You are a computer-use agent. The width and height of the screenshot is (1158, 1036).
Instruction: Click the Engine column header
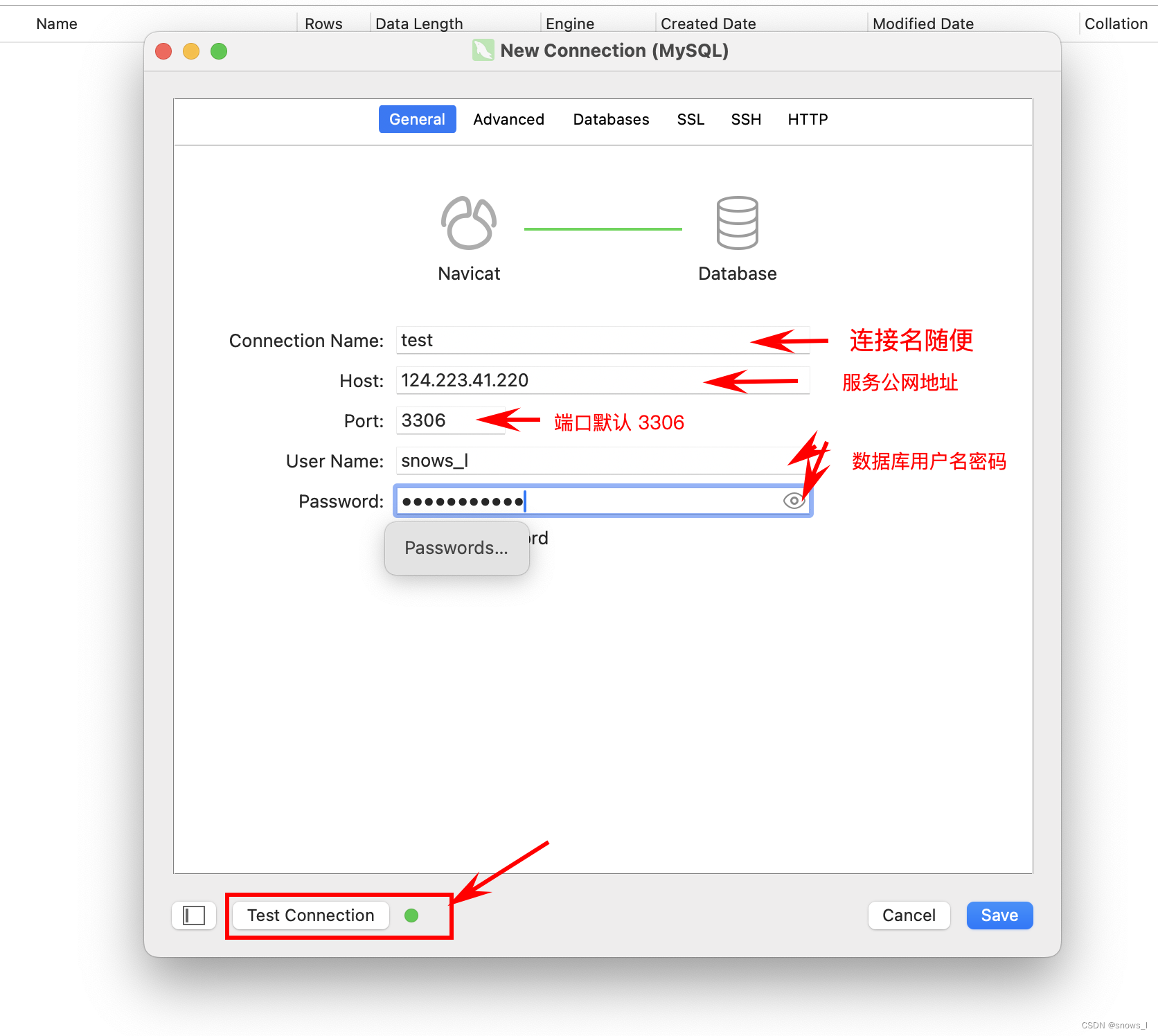click(x=570, y=24)
